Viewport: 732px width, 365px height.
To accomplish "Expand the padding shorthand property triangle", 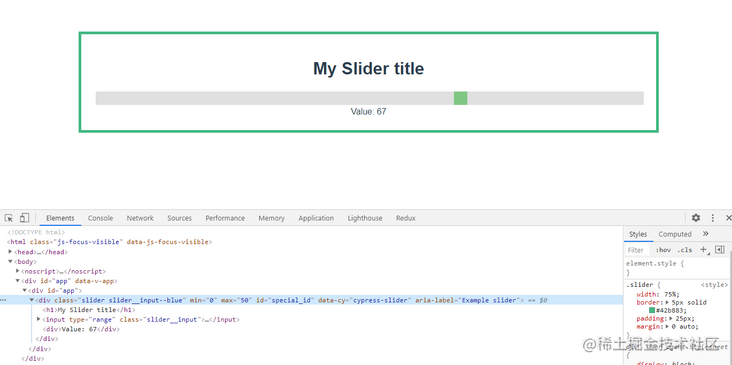I will 671,318.
